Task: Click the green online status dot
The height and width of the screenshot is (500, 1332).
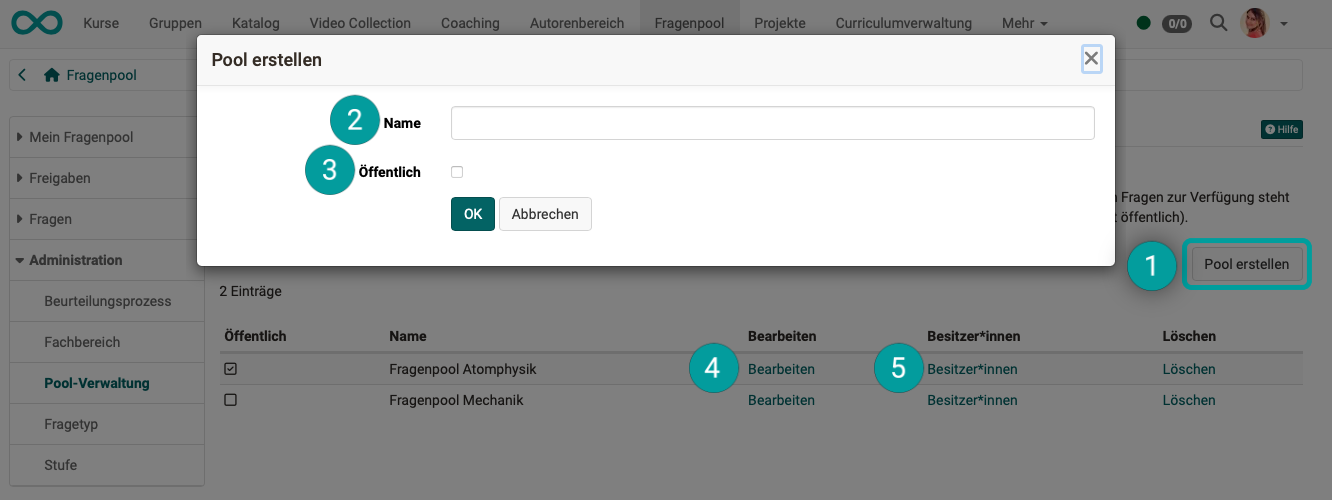Action: point(1144,22)
